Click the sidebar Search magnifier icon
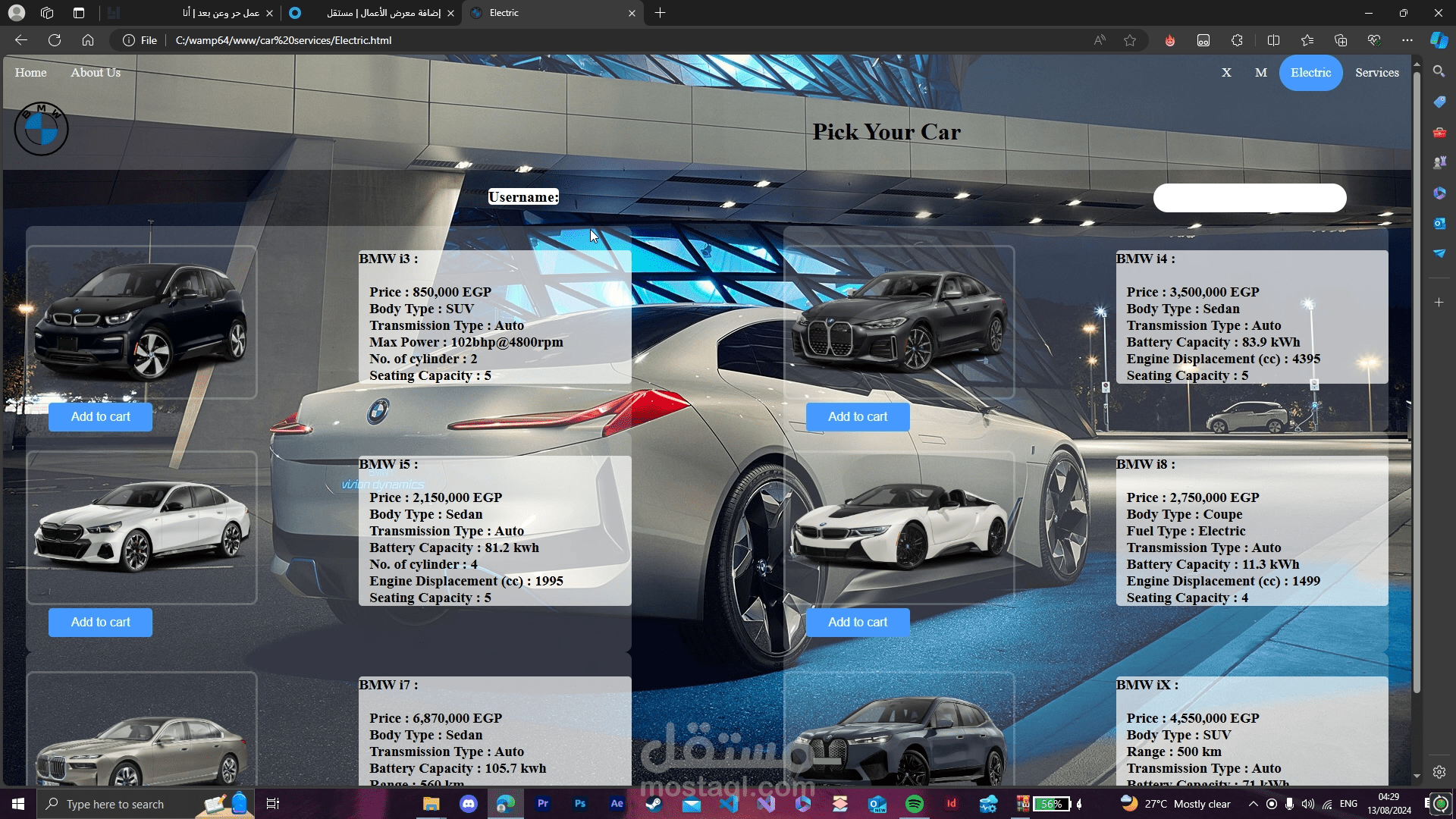The height and width of the screenshot is (819, 1456). click(x=1439, y=71)
